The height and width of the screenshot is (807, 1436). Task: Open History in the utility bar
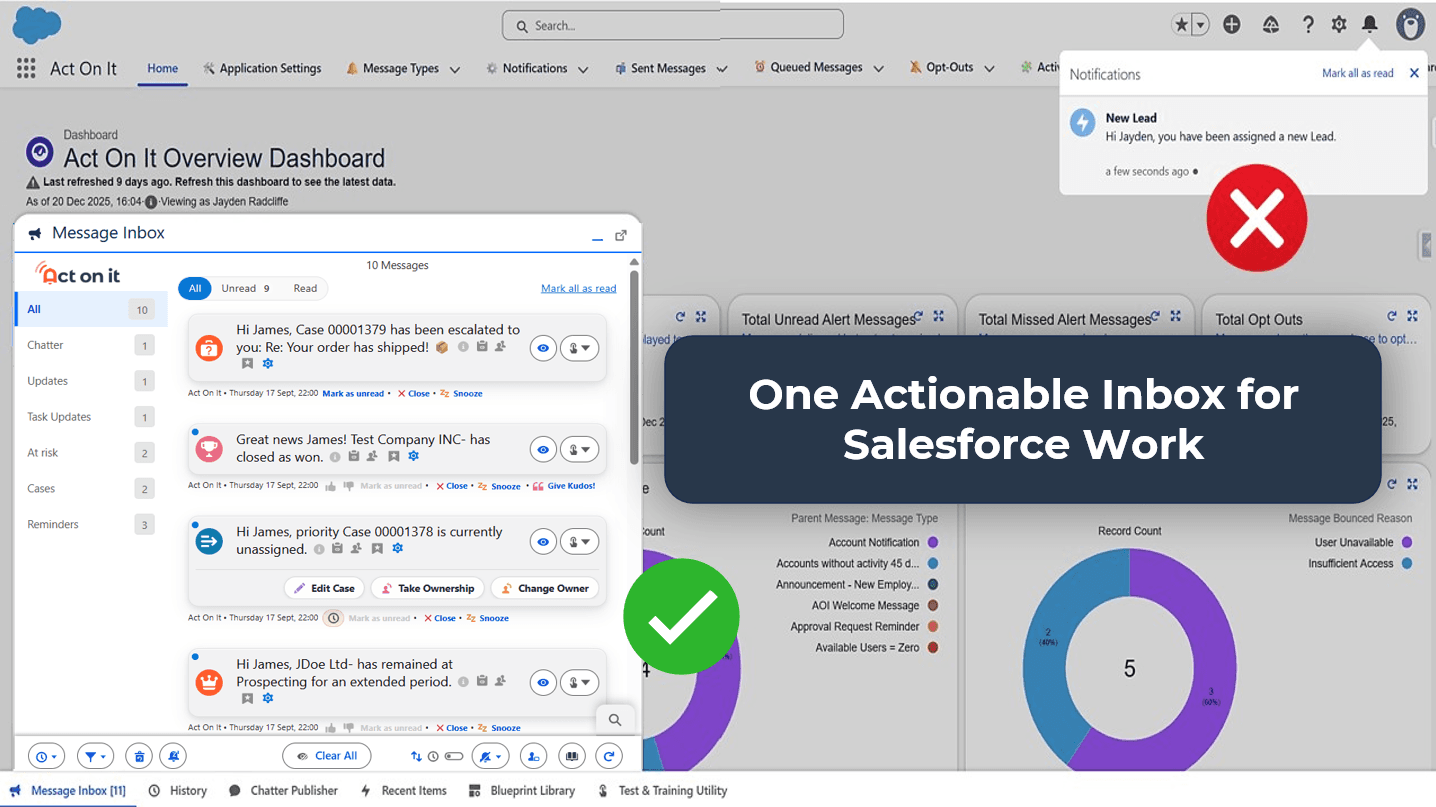[x=178, y=790]
